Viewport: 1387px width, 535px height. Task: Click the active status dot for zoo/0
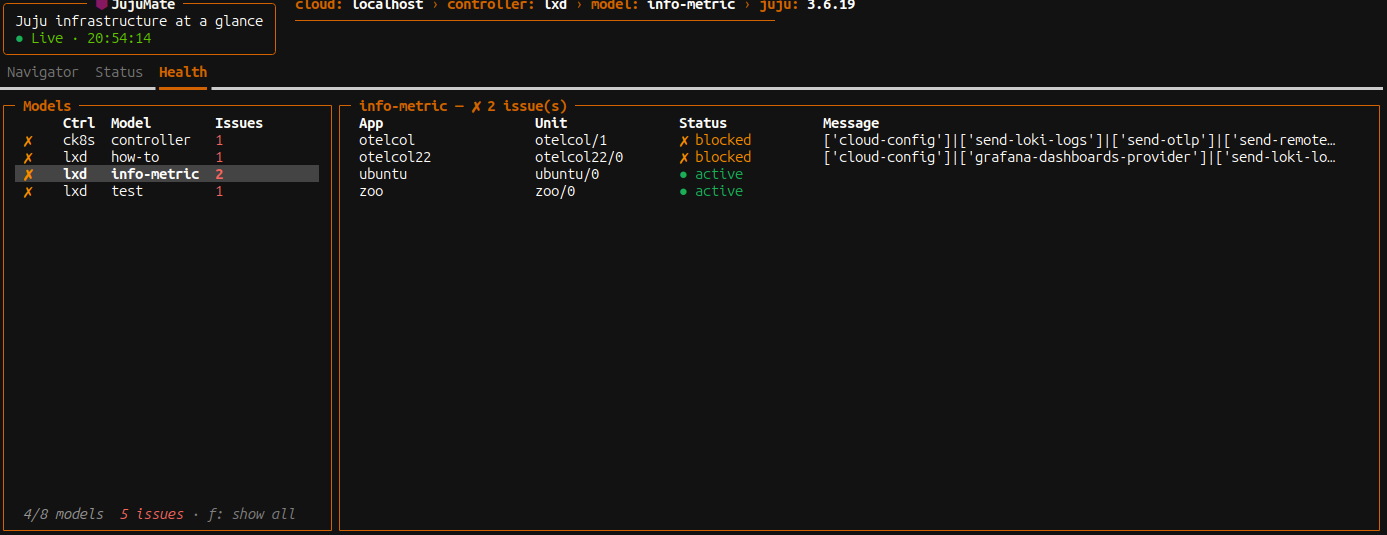tap(684, 192)
